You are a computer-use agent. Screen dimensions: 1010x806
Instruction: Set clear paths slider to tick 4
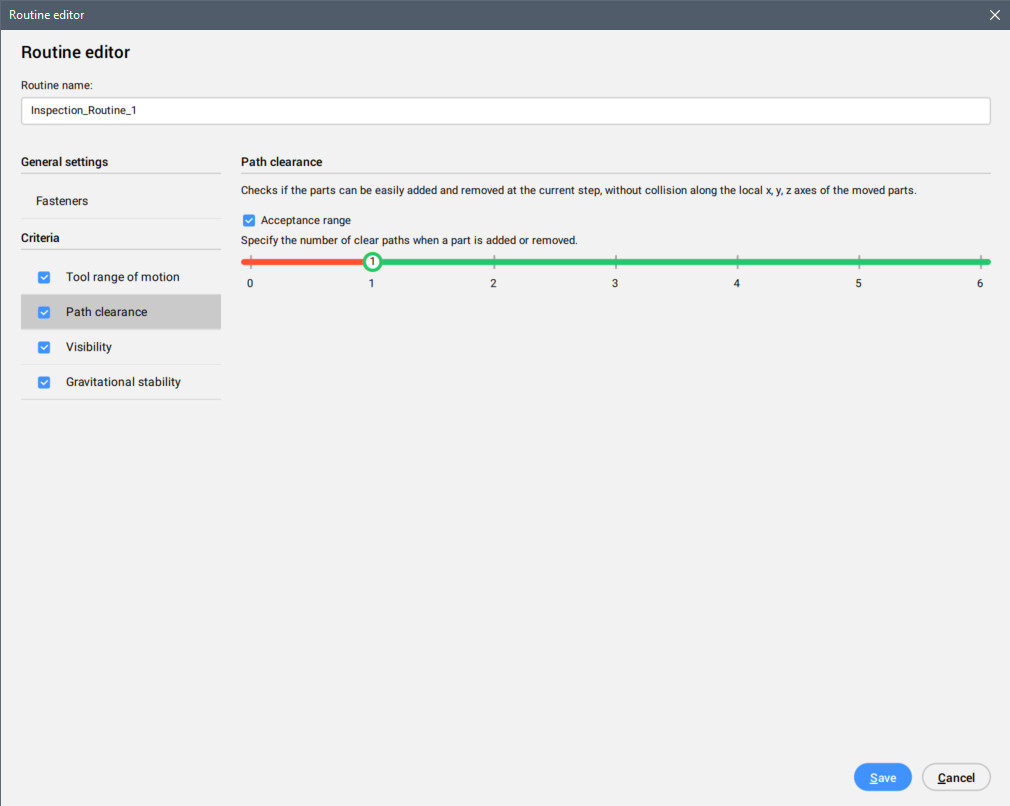click(x=737, y=262)
